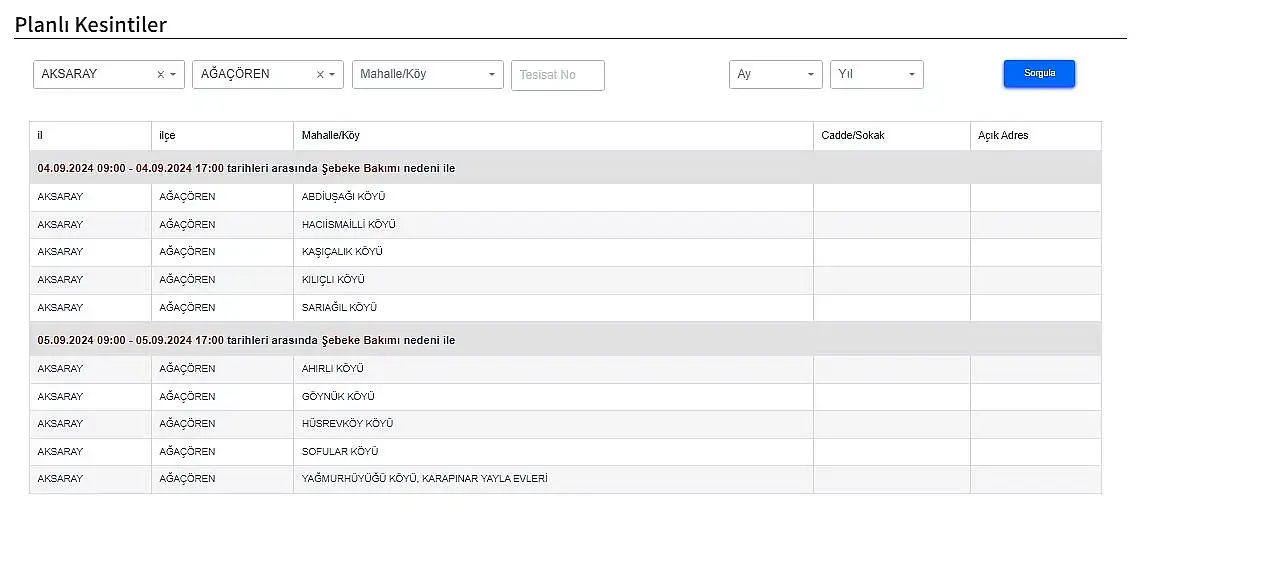This screenshot has height=563, width=1280.
Task: Expand the Ay month selector
Action: (775, 75)
